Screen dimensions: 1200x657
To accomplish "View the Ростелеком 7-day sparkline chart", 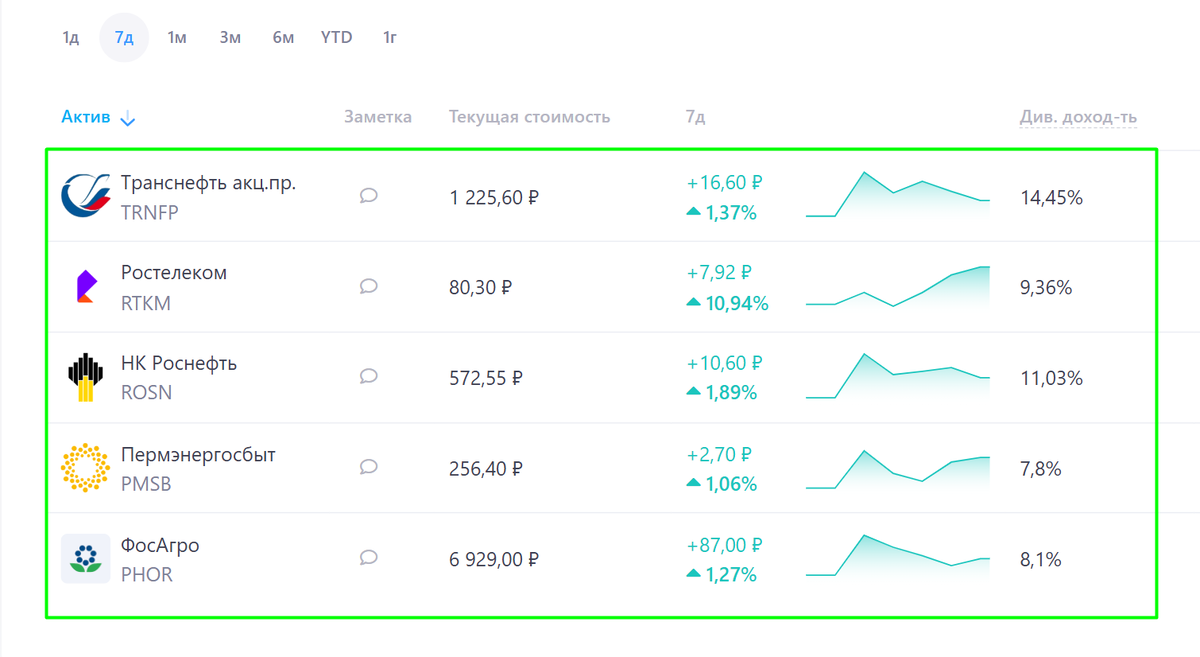I will (x=898, y=286).
